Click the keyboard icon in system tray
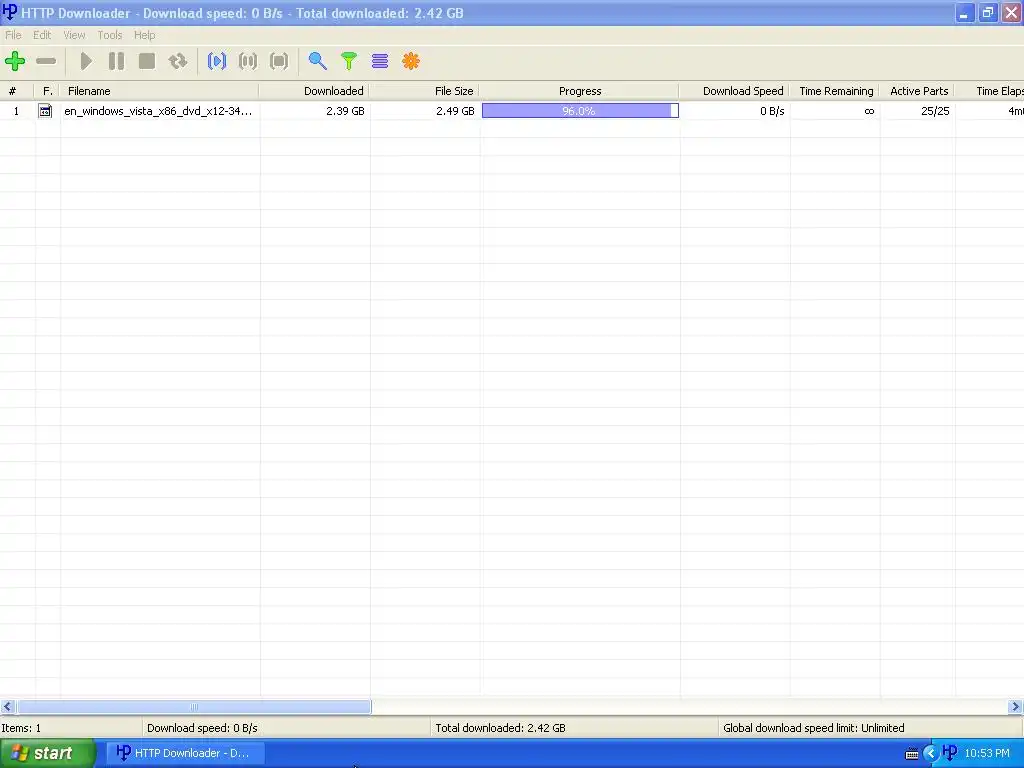Image resolution: width=1024 pixels, height=768 pixels. click(x=912, y=754)
